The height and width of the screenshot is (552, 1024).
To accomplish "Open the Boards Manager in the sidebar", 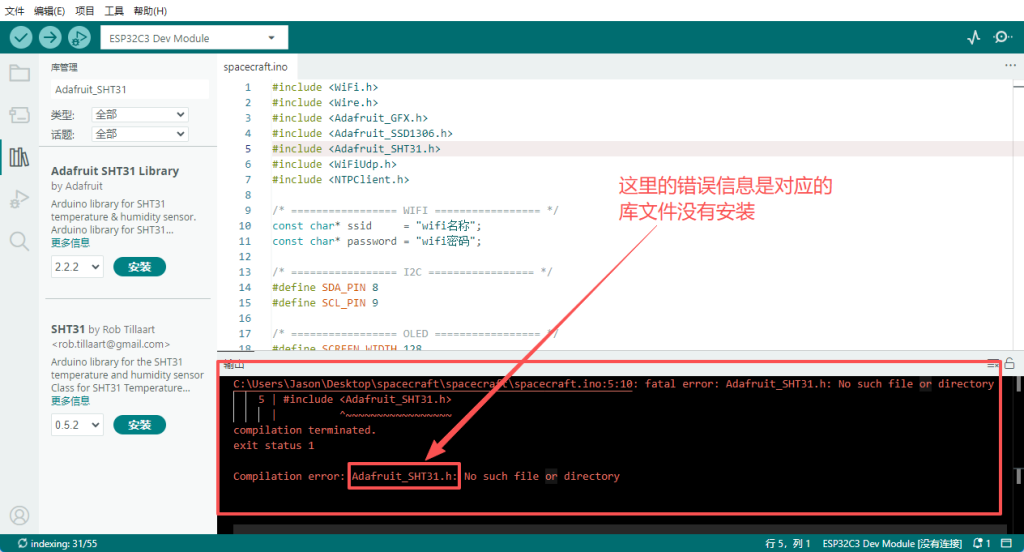I will pos(19,114).
